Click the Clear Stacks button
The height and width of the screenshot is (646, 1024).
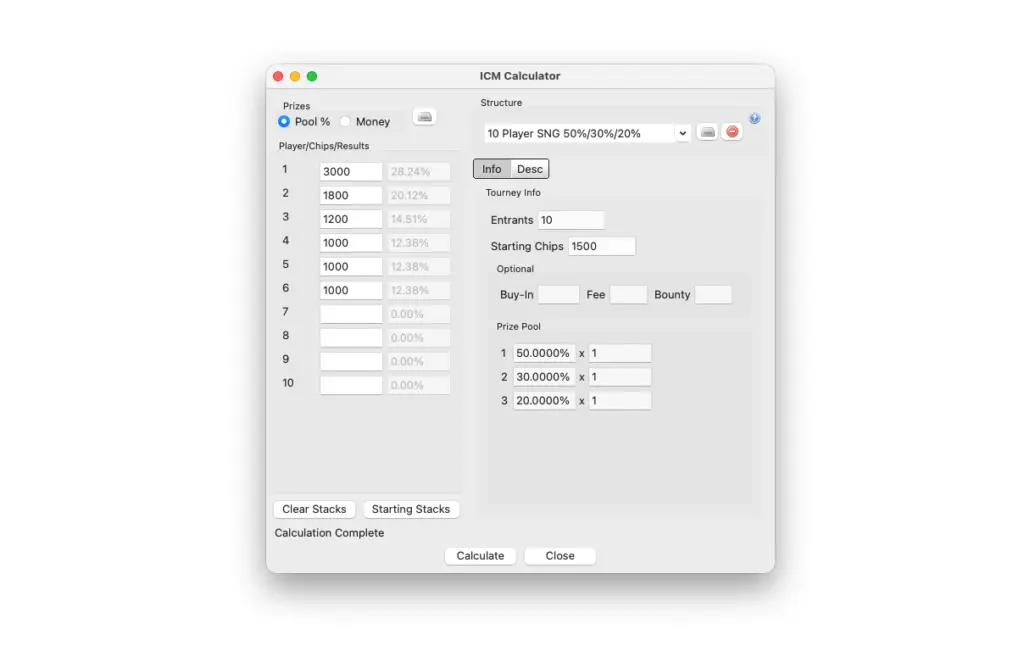[314, 509]
